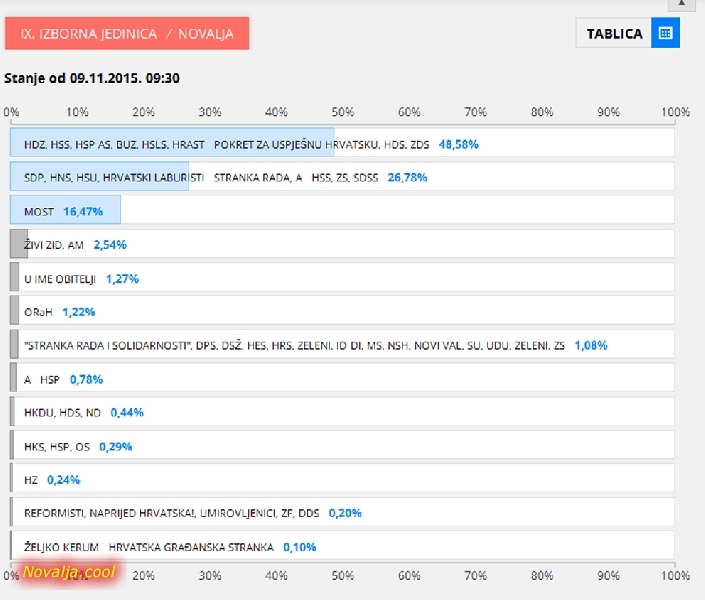Select the Stranka rada i solidarnosti 1,08% row
Image resolution: width=705 pixels, height=600 pixels.
tap(342, 345)
